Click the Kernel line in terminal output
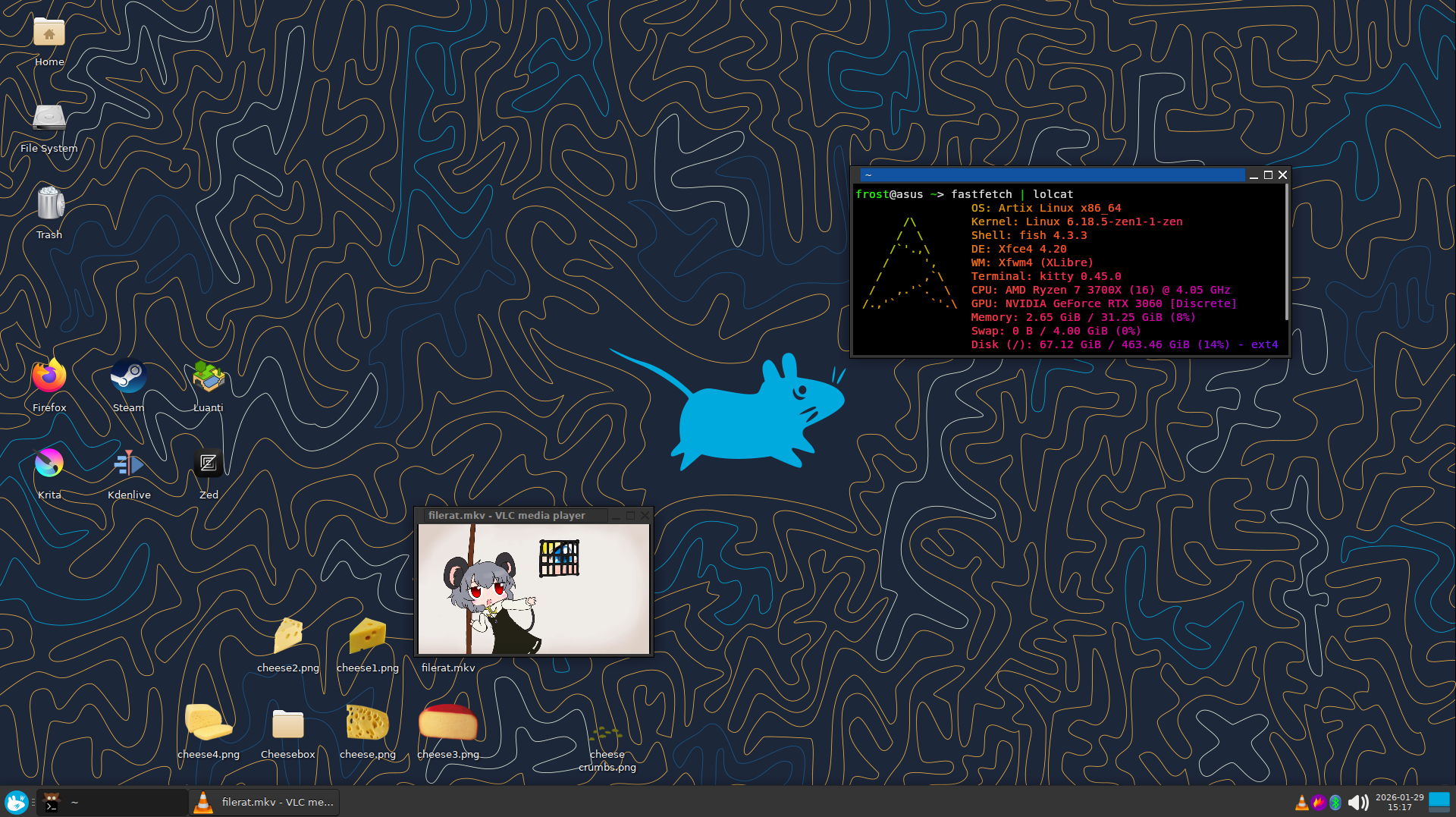The height and width of the screenshot is (817, 1456). (1077, 222)
